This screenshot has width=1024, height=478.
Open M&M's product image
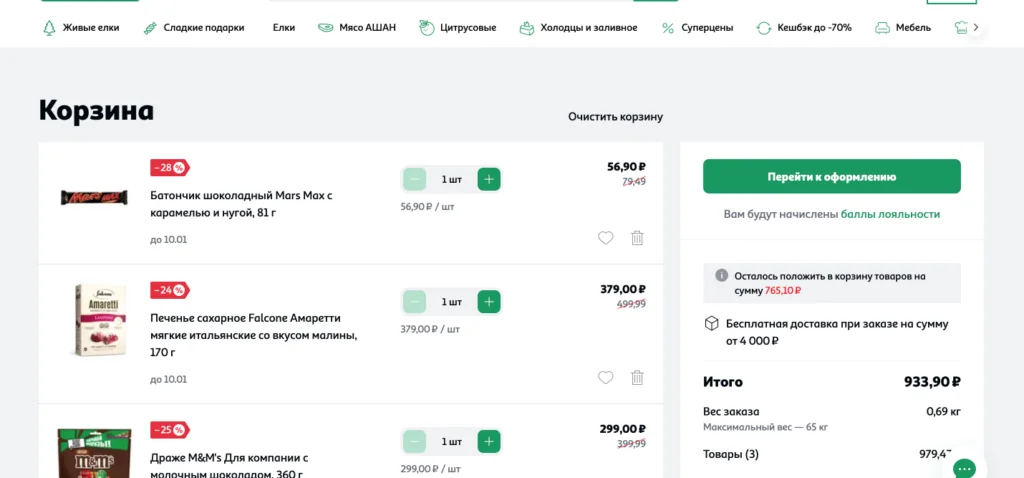(x=94, y=453)
